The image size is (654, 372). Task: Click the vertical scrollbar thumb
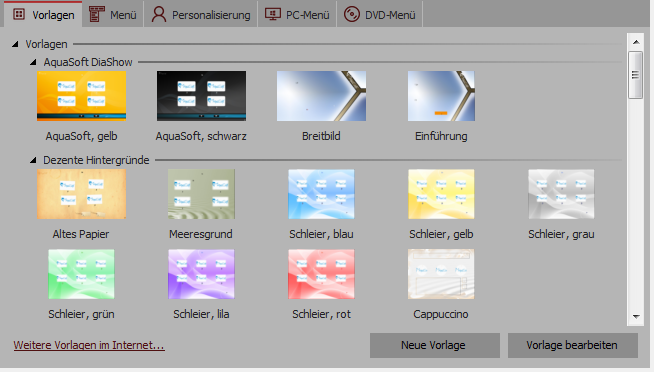point(636,75)
